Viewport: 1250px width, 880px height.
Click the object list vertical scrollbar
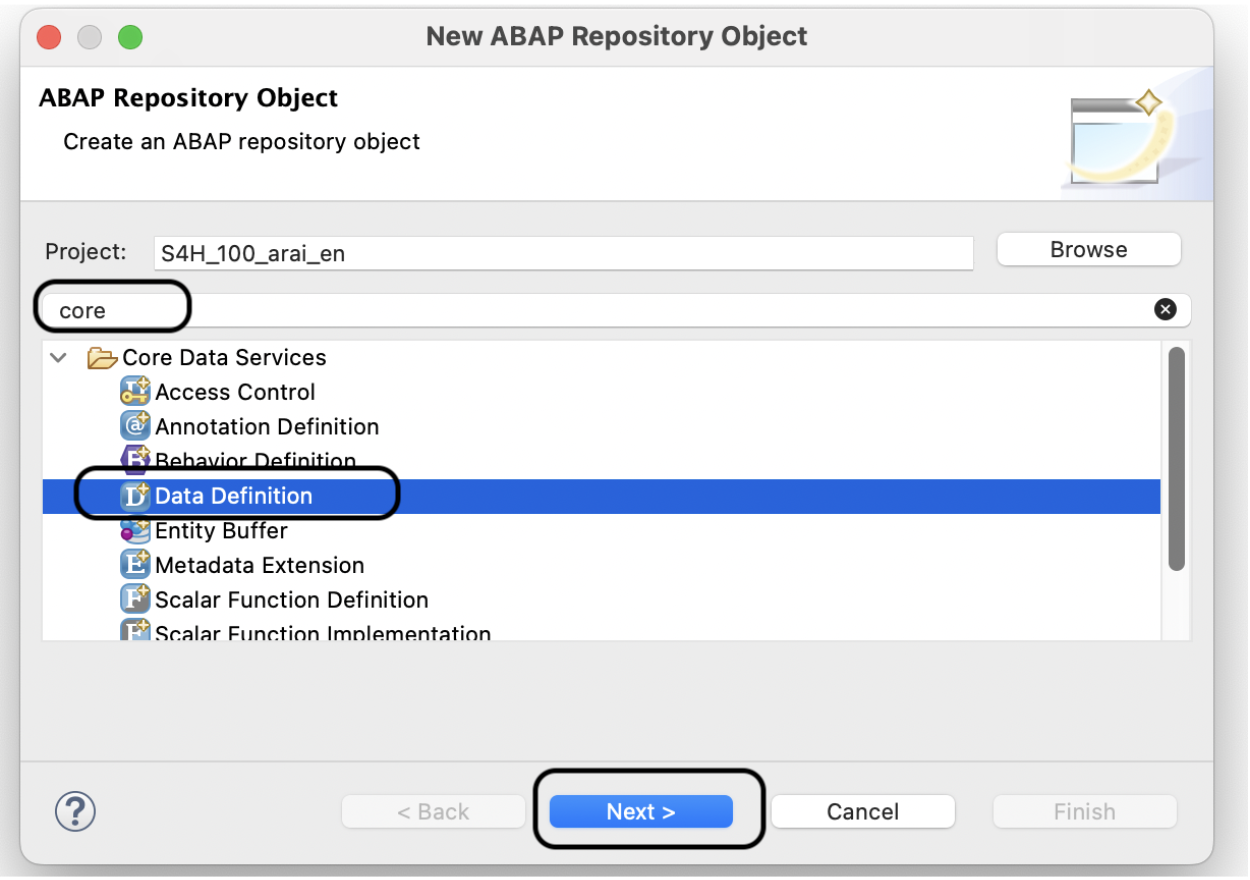1176,459
